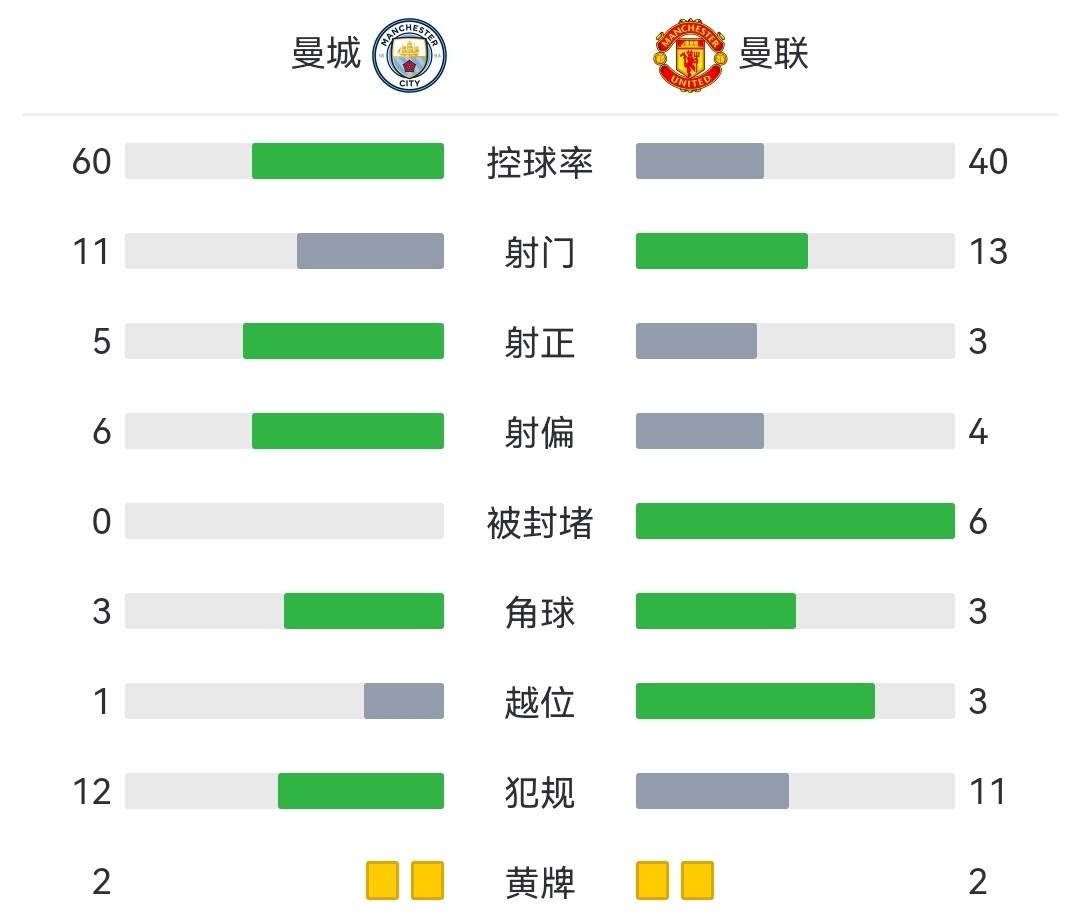
Task: Click the Manchester City club crest
Action: [410, 55]
